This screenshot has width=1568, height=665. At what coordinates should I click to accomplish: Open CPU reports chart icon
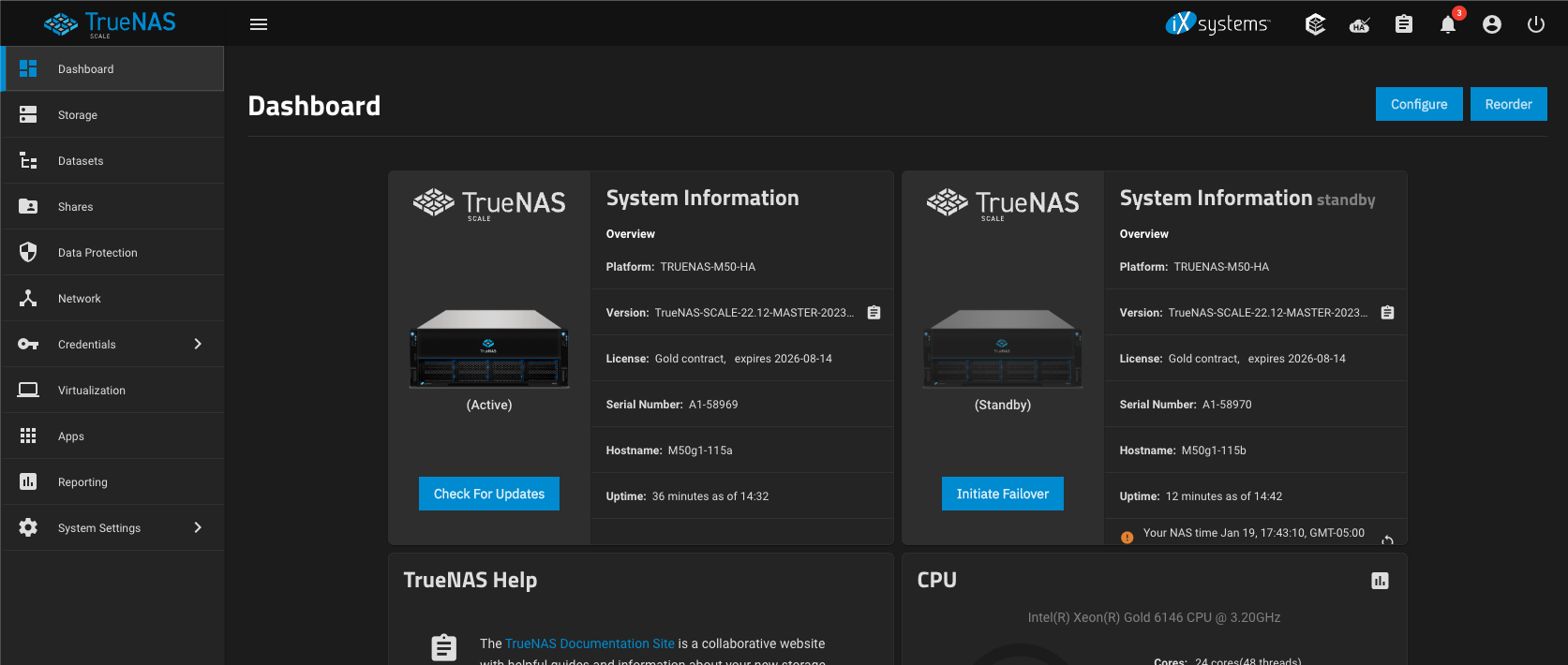point(1380,581)
